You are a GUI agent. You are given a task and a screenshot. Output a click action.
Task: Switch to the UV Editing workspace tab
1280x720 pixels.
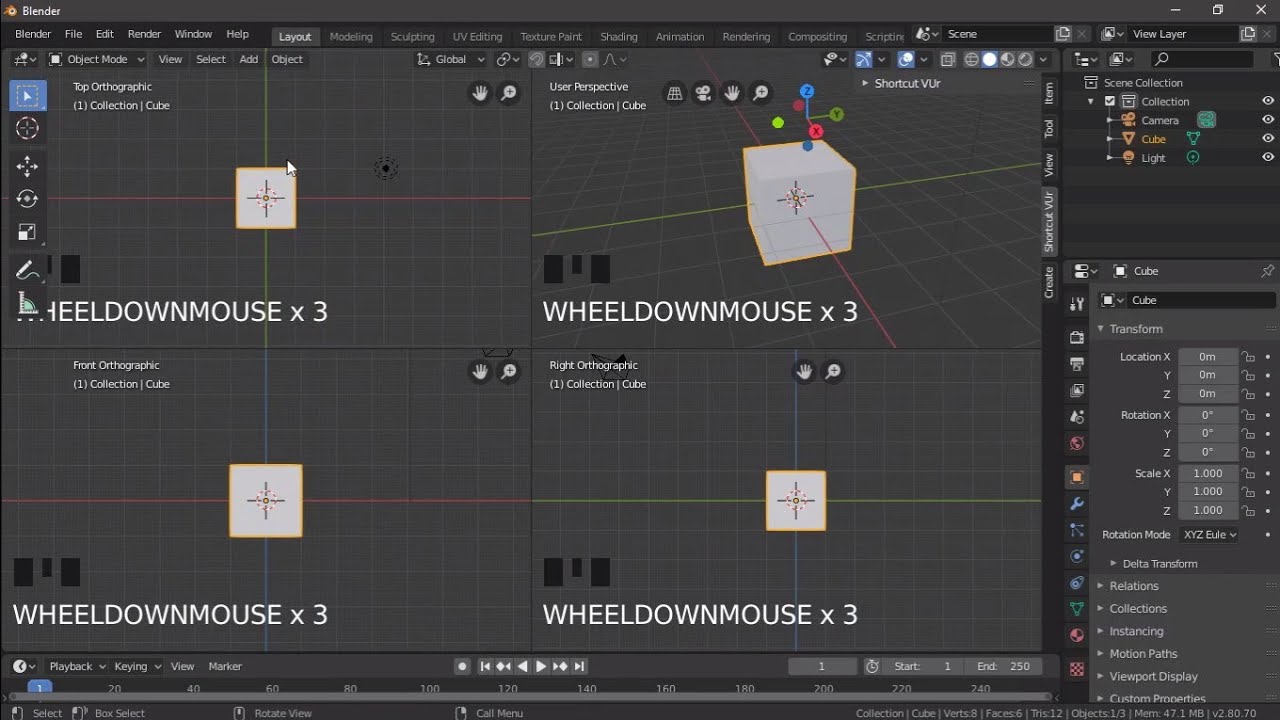476,36
